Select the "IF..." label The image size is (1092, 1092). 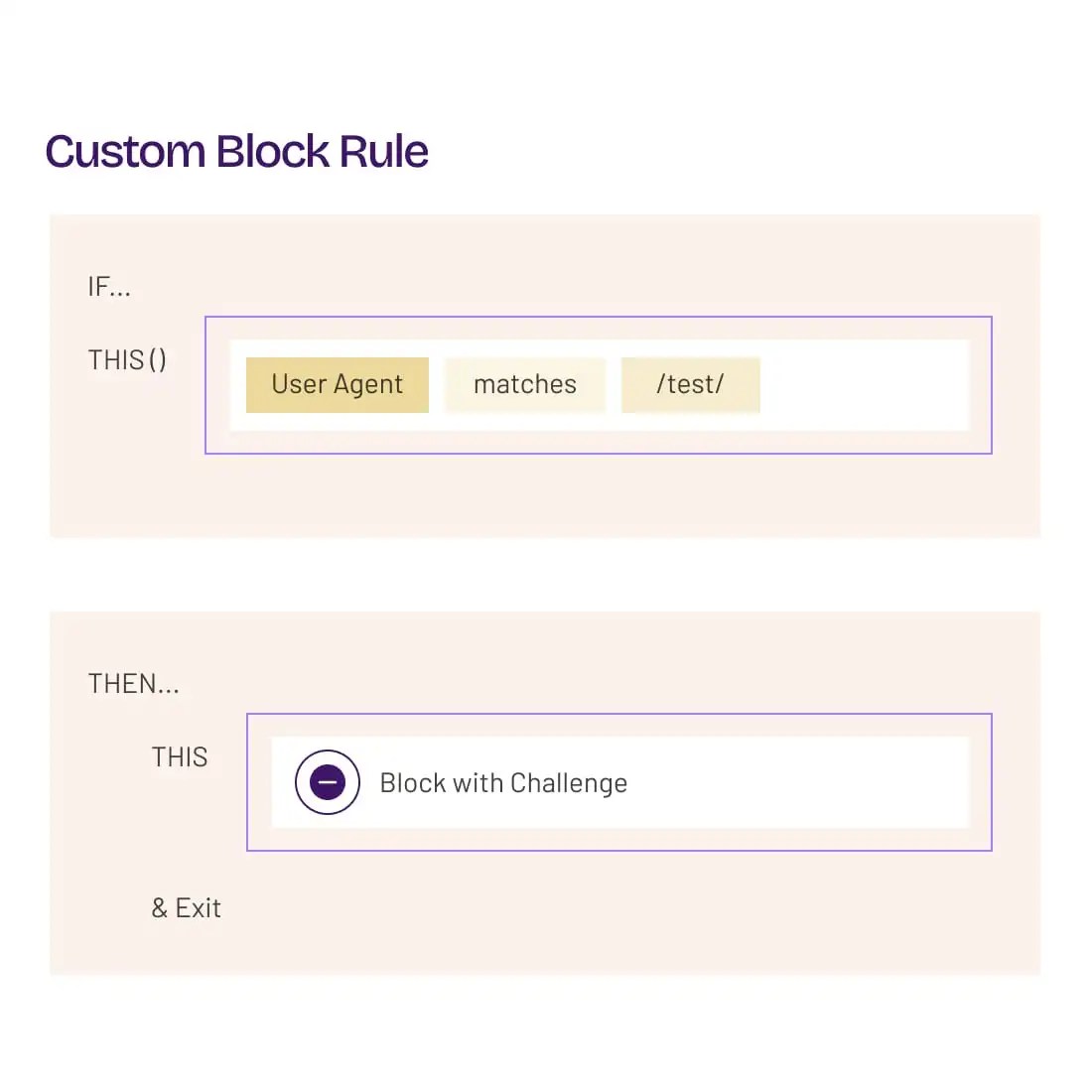[x=109, y=288]
